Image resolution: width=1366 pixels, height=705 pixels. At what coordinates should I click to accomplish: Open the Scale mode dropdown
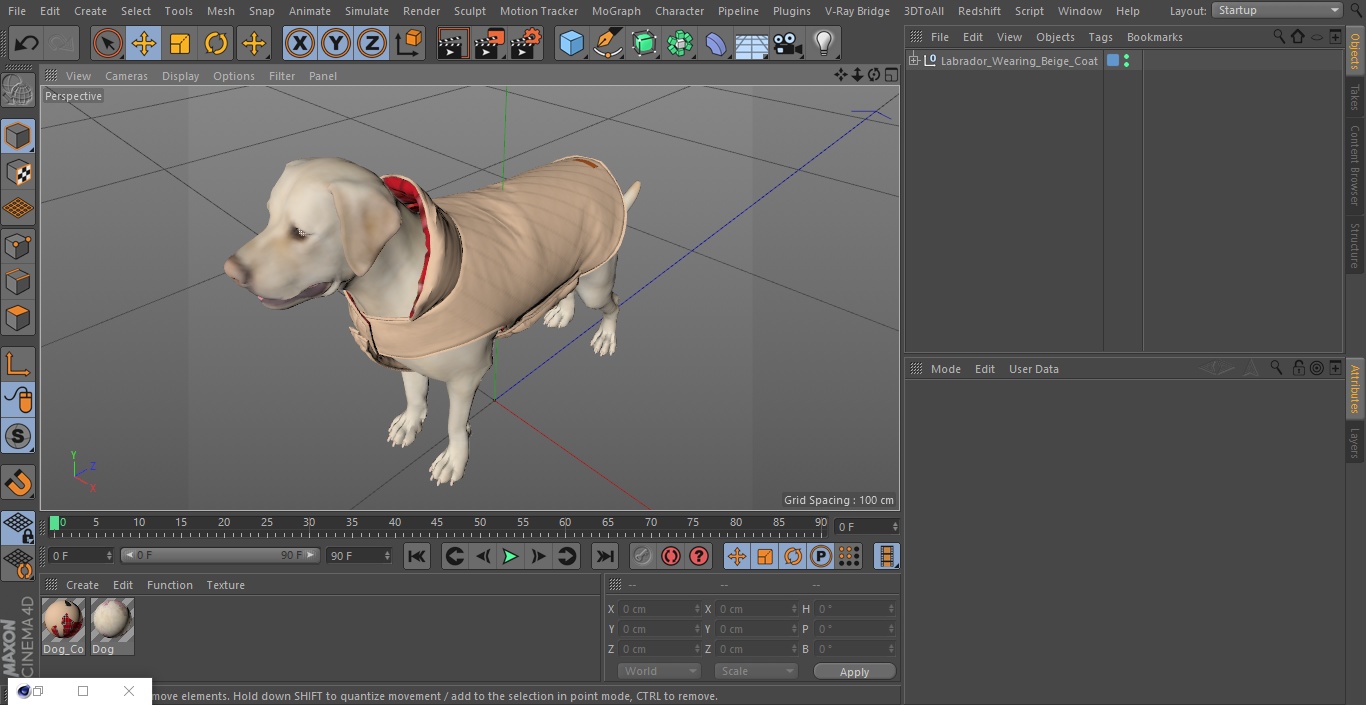756,671
